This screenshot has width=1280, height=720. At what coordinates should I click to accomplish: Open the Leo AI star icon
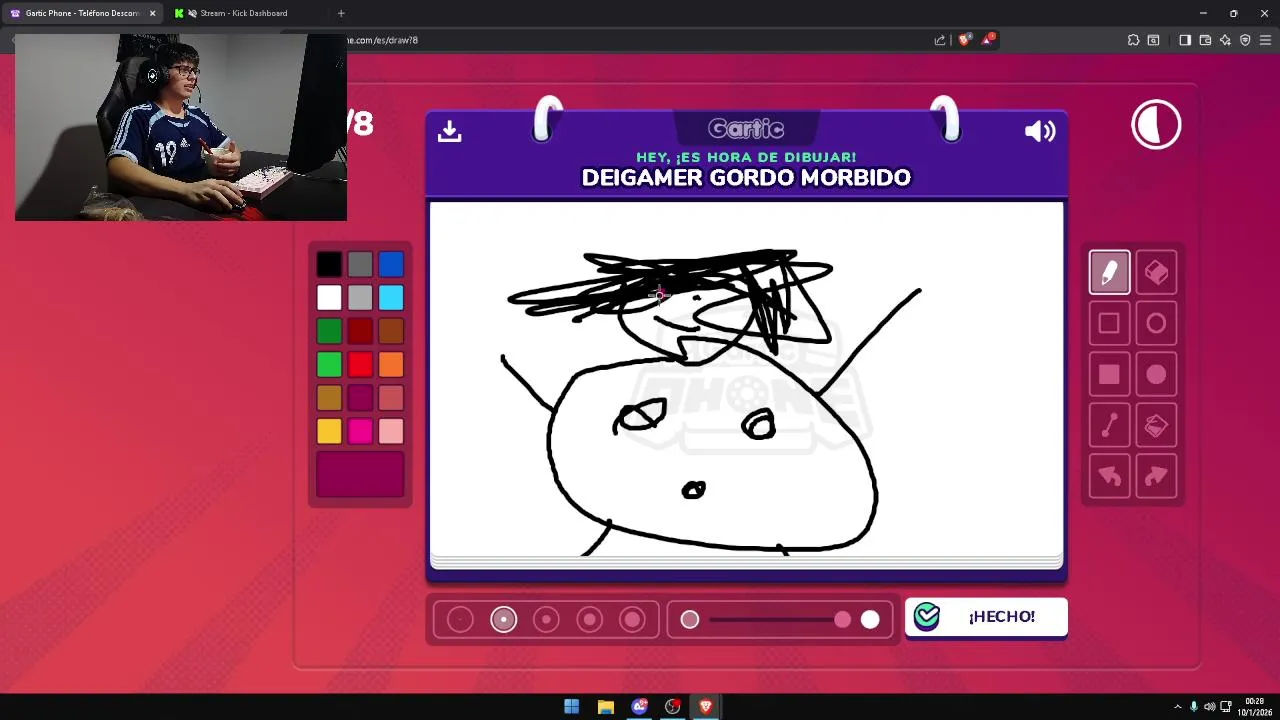click(x=1225, y=40)
